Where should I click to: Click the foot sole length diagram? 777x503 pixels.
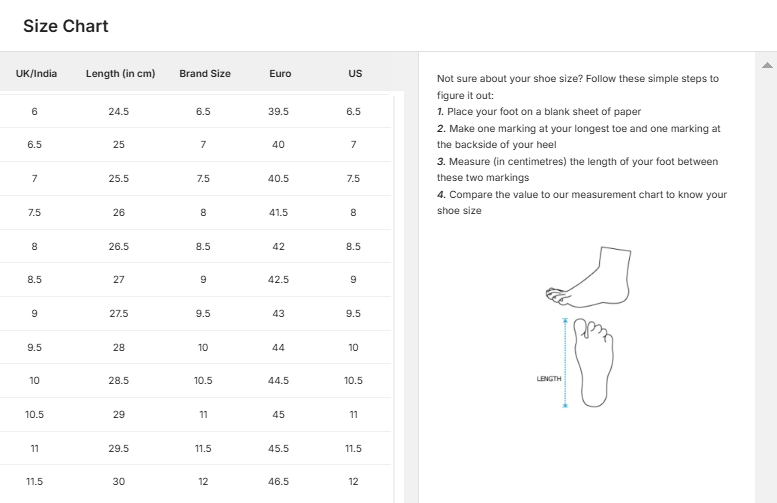point(594,364)
